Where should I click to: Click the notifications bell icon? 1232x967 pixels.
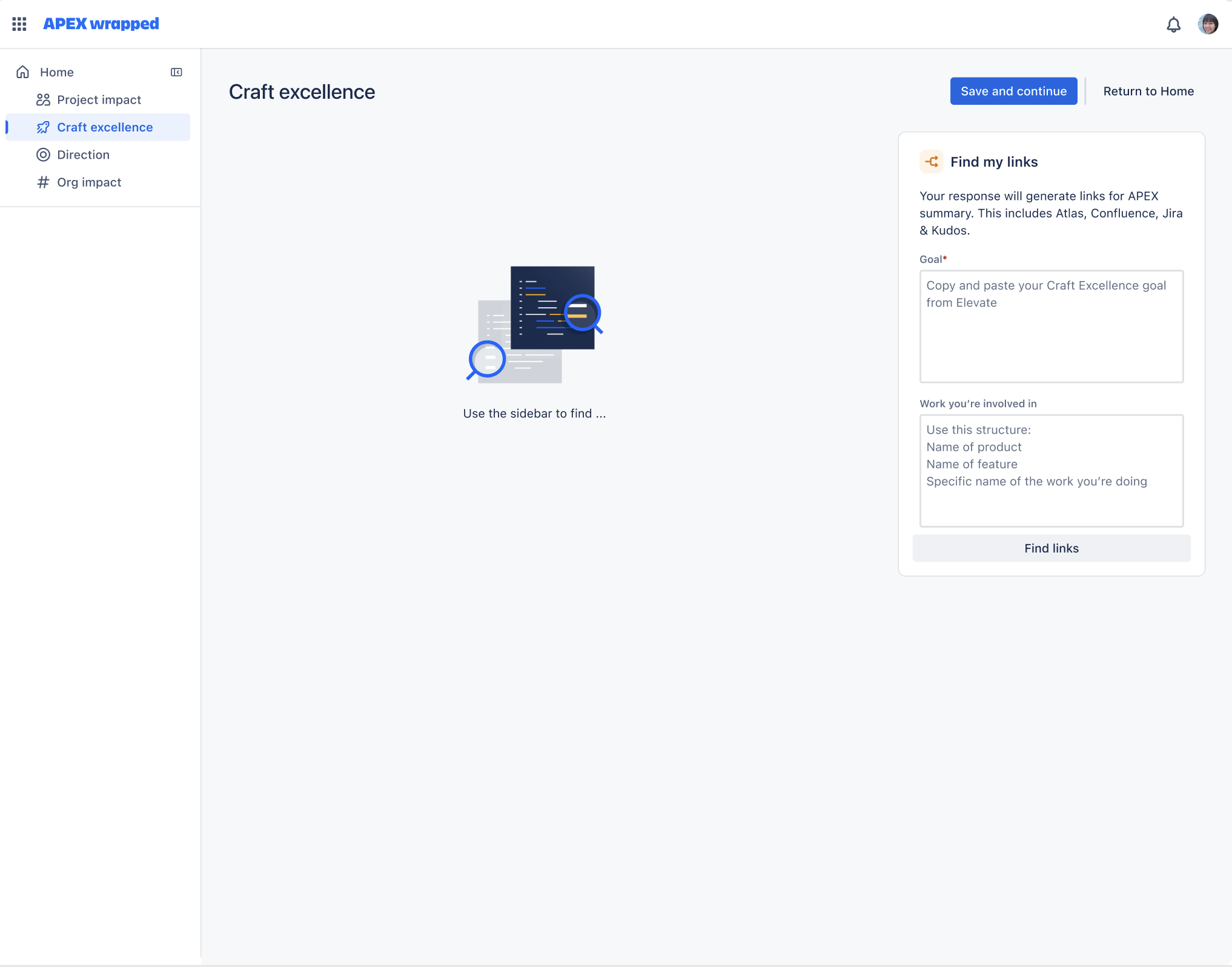coord(1173,24)
